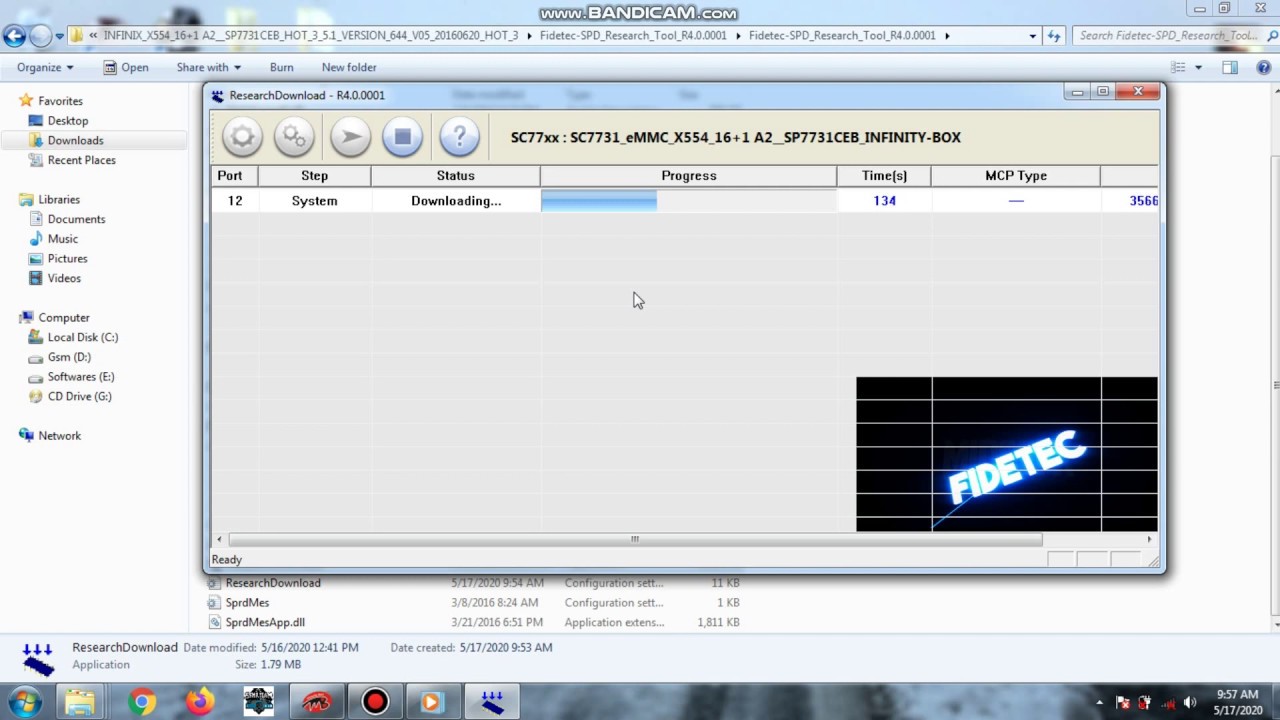Change the Explorer view icon

tap(1178, 67)
